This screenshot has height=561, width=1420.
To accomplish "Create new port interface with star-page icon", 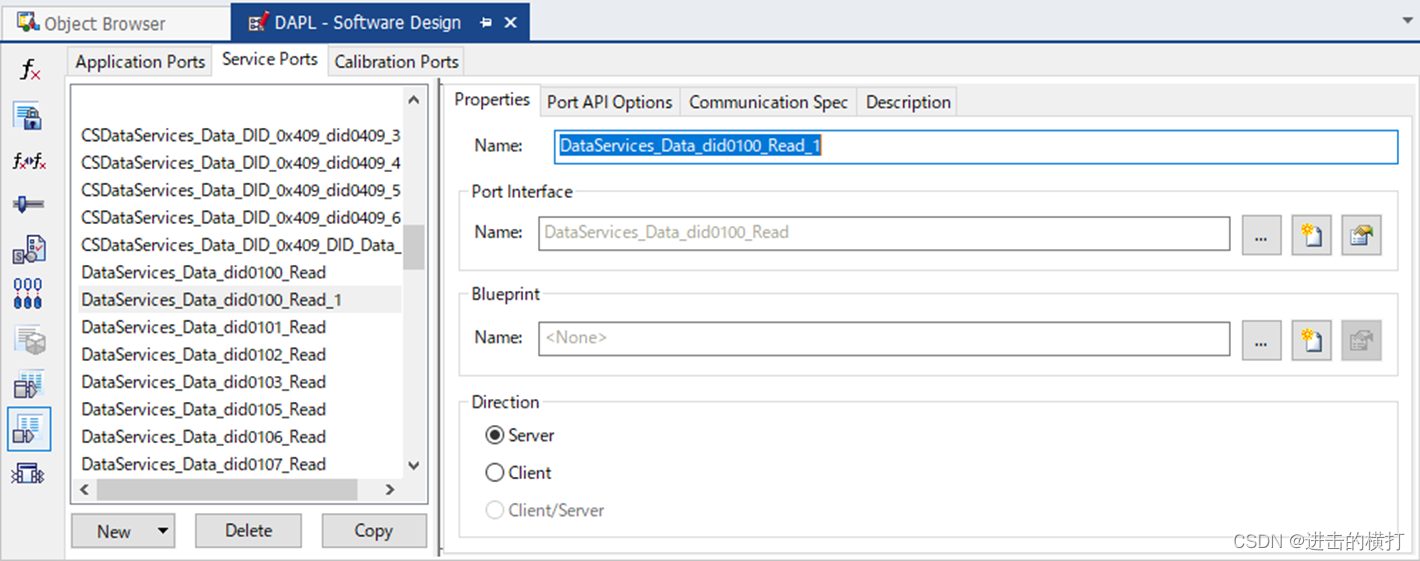I will 1311,236.
